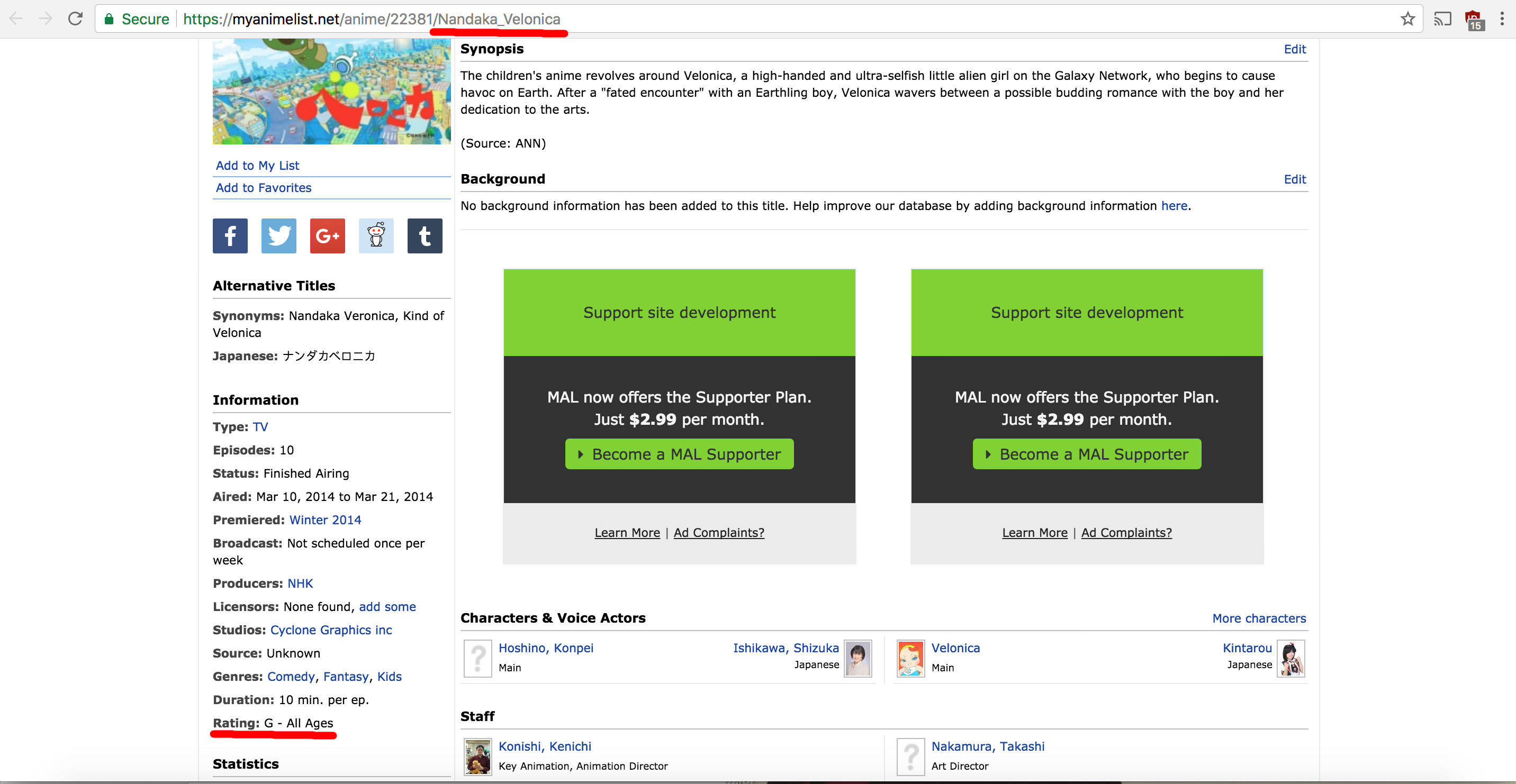Open the Kids genre link
This screenshot has width=1516, height=784.
pos(389,677)
